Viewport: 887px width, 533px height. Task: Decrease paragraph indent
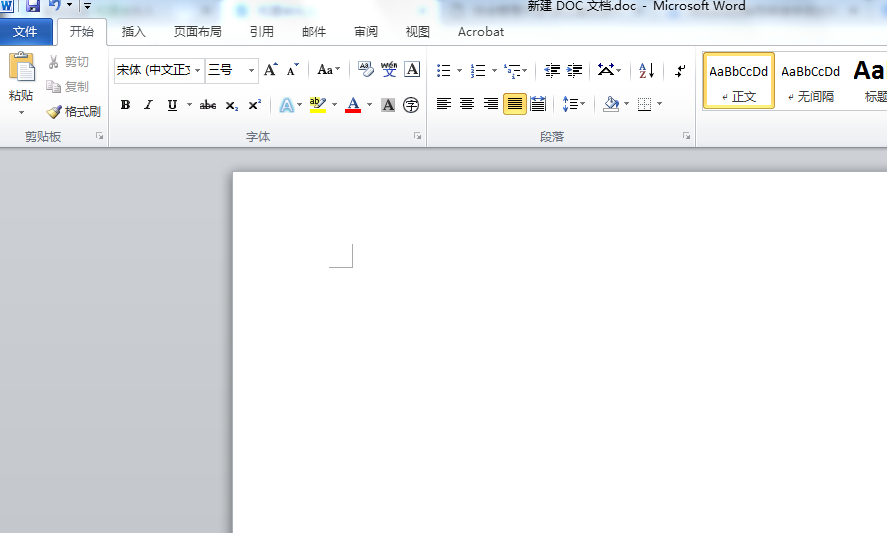552,70
